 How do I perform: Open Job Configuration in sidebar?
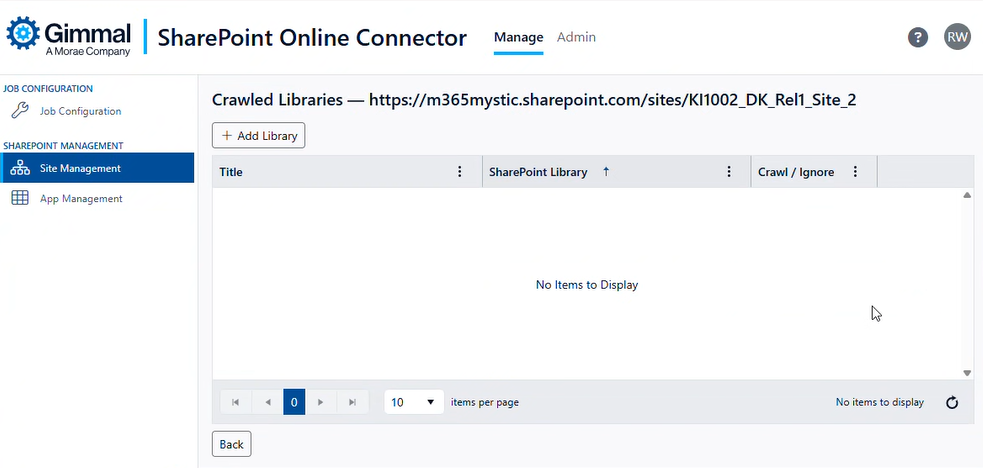[x=80, y=111]
